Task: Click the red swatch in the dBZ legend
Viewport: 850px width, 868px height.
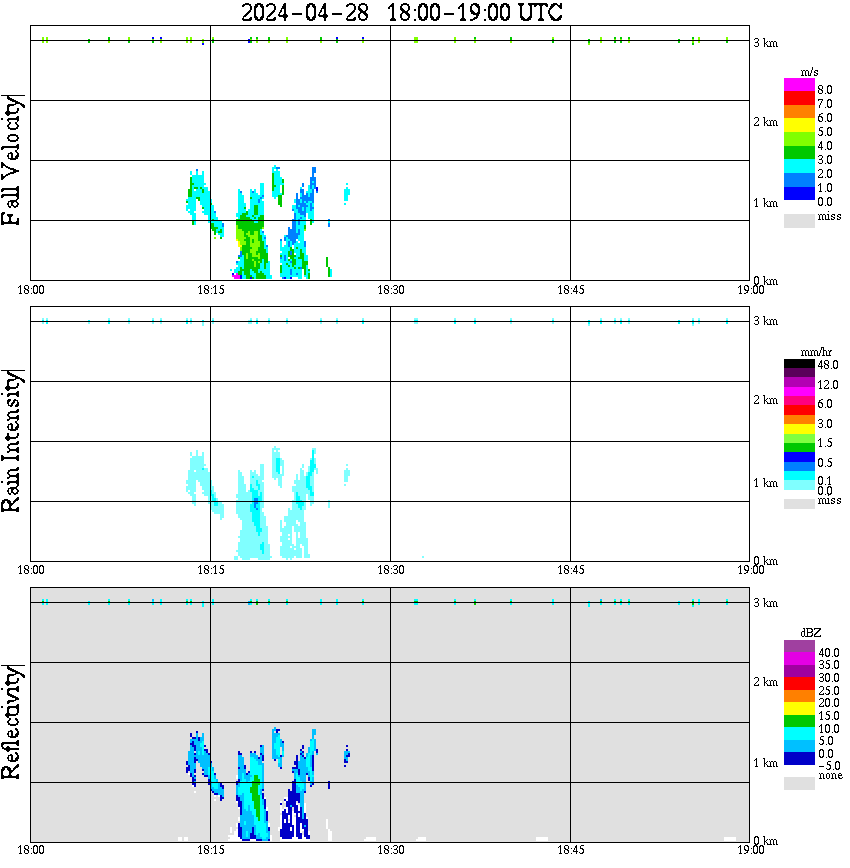Action: 799,683
